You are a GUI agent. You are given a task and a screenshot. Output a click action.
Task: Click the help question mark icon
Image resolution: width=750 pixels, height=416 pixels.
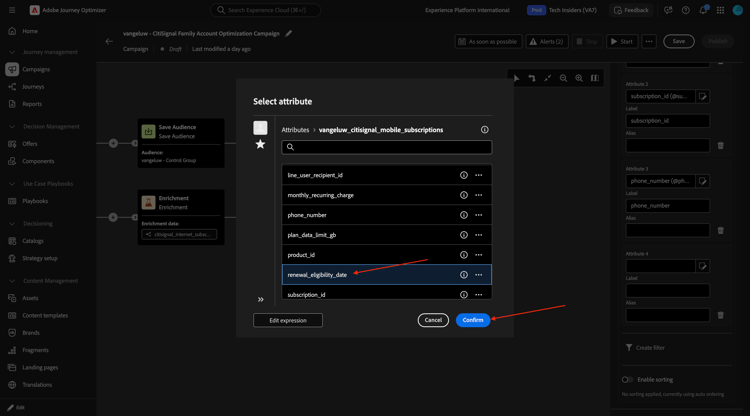tap(685, 10)
